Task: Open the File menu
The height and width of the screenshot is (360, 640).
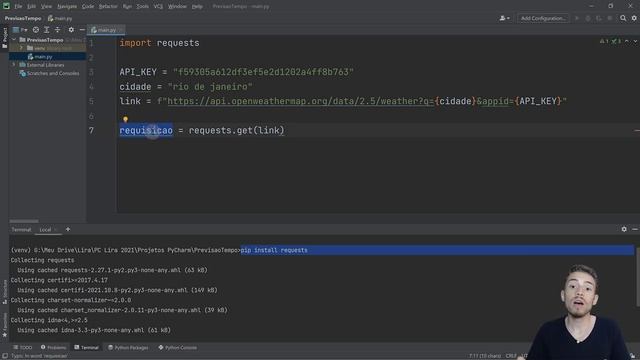Action: pyautogui.click(x=18, y=7)
